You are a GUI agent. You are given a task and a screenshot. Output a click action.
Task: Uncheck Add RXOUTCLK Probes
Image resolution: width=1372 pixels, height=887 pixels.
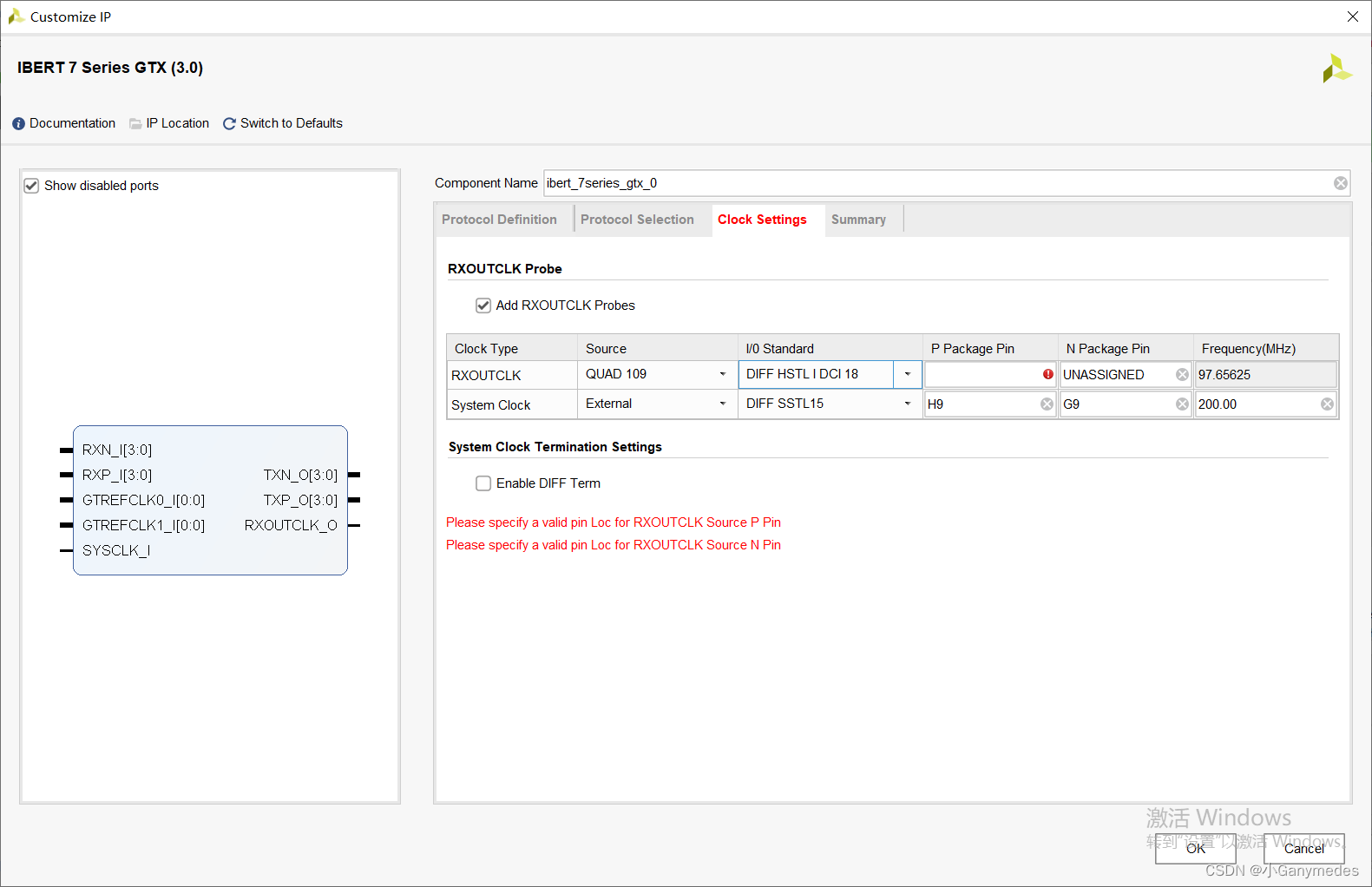483,306
